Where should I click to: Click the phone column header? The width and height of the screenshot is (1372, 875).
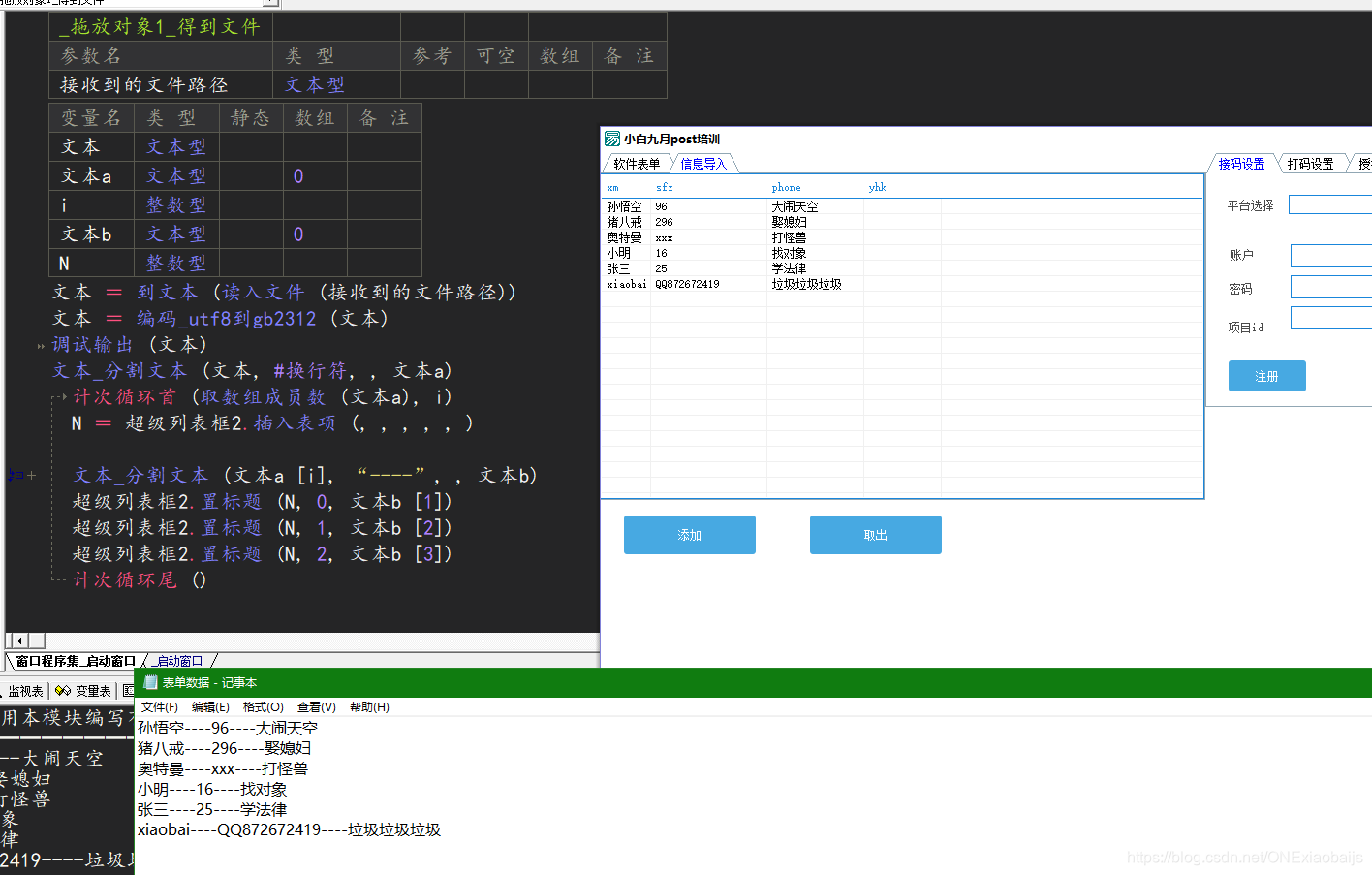pos(815,187)
